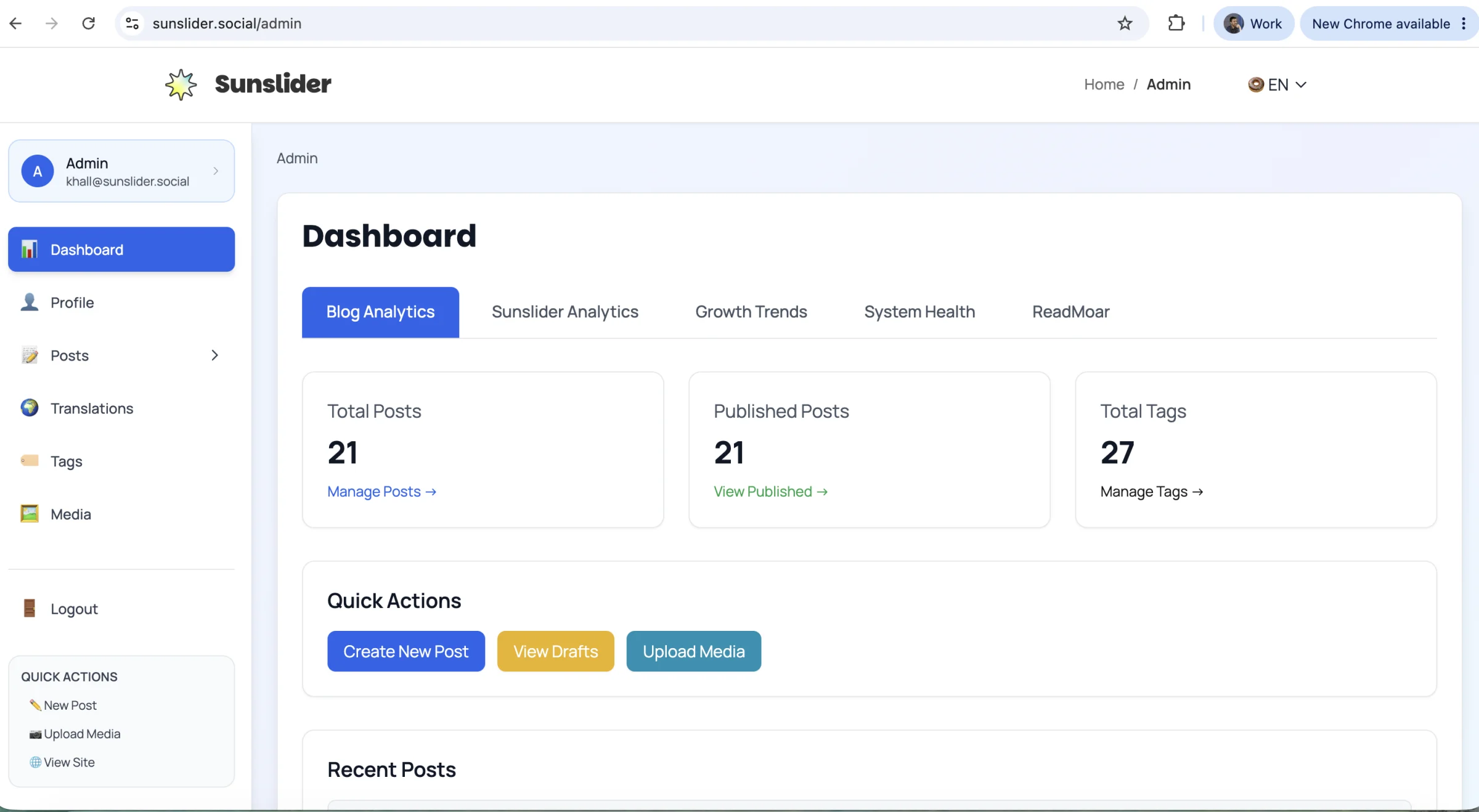The height and width of the screenshot is (812, 1479).
Task: Reload the page with the refresh icon
Action: [89, 23]
